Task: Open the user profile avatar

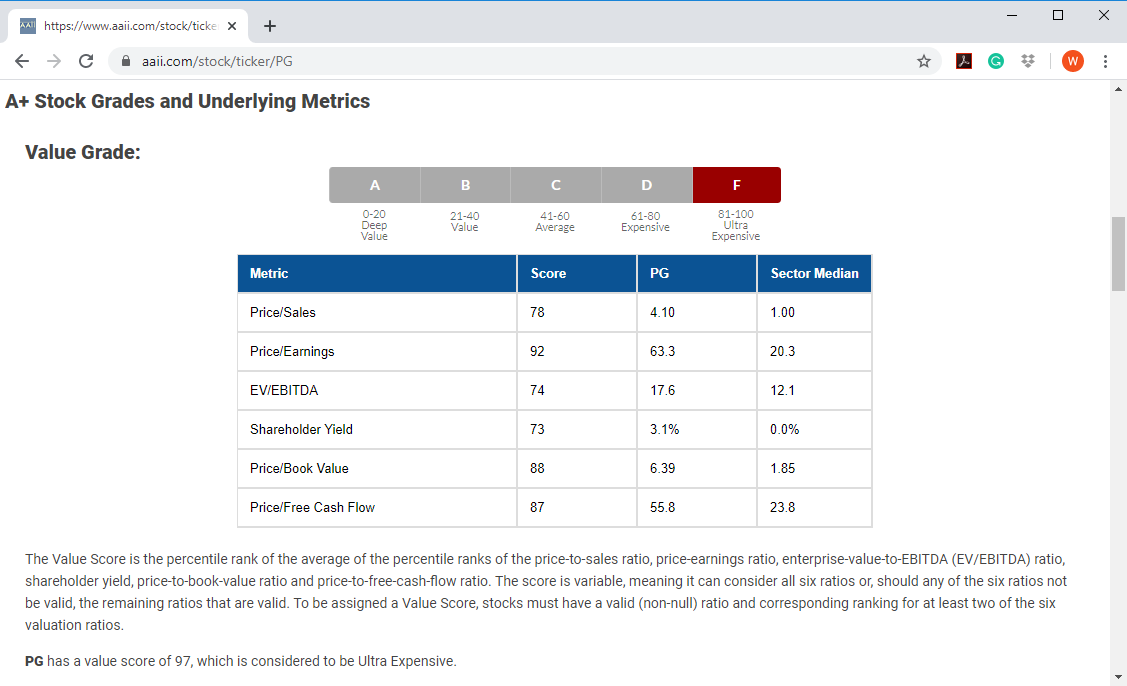Action: pyautogui.click(x=1072, y=61)
